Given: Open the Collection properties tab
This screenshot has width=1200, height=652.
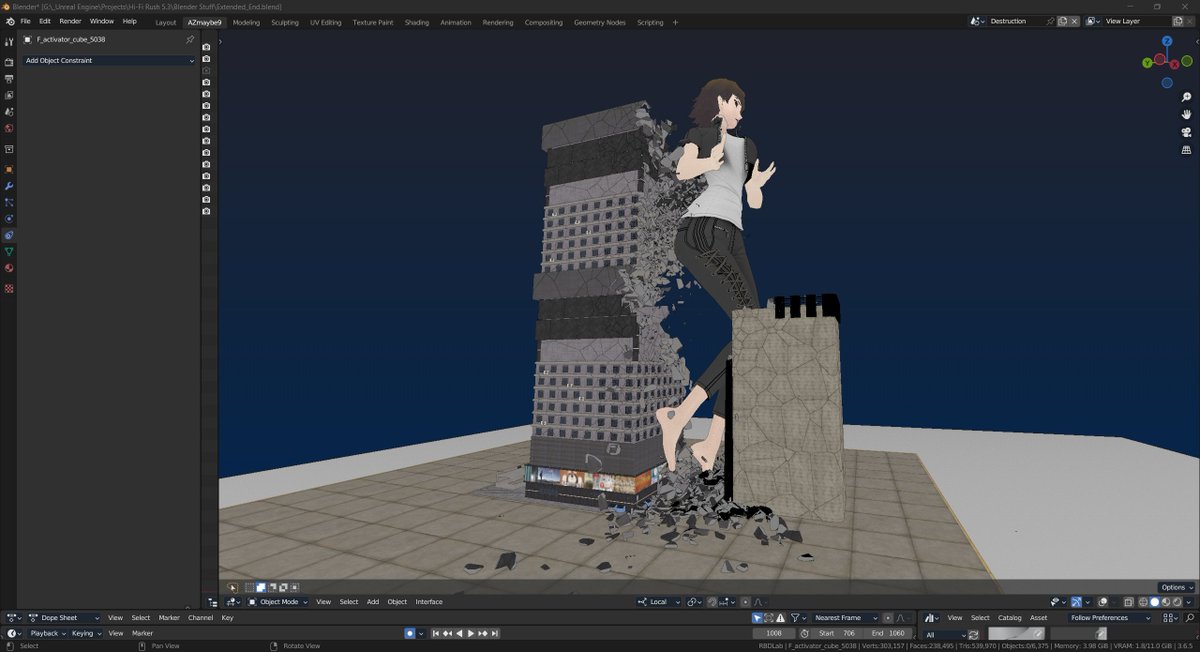Looking at the screenshot, I should click(9, 149).
